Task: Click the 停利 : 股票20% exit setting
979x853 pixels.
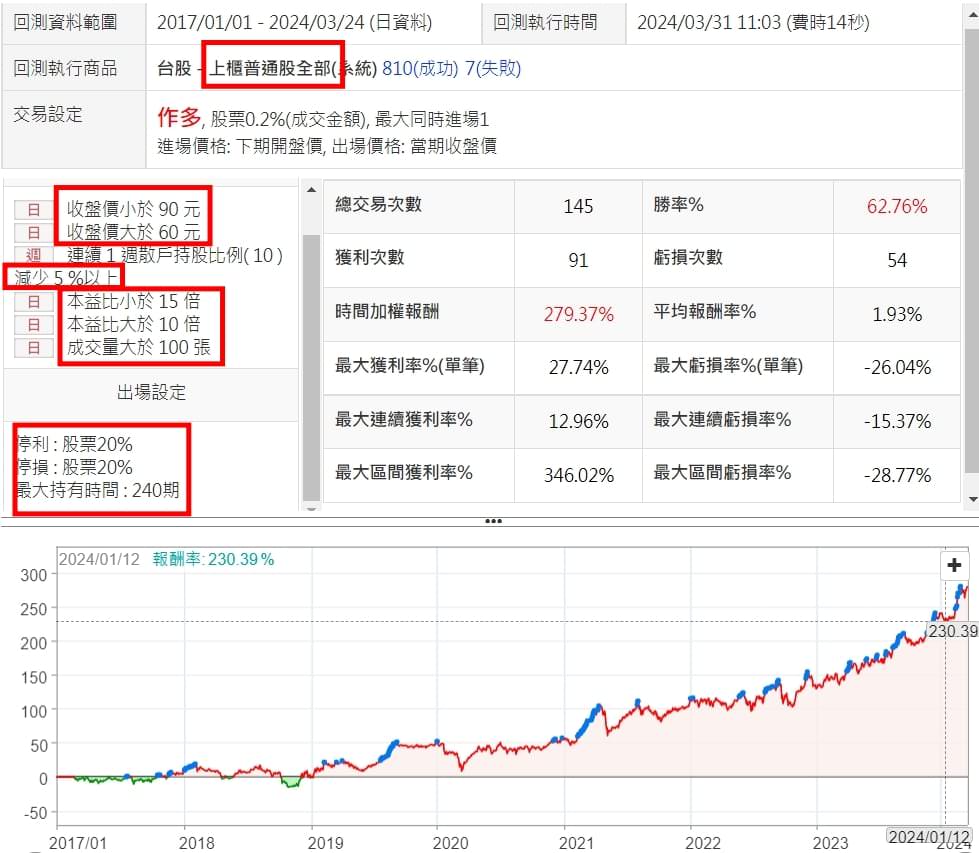Action: (74, 444)
